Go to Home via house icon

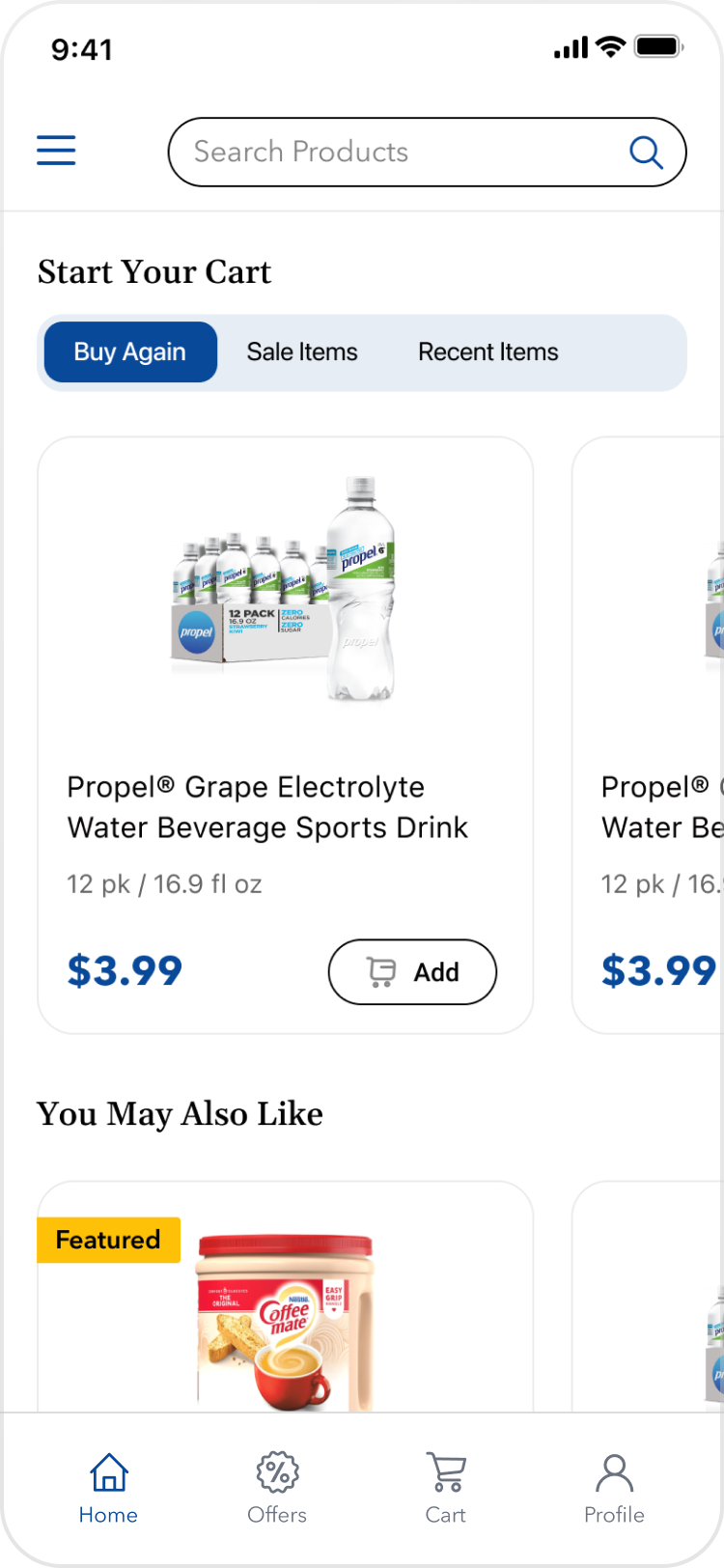pyautogui.click(x=108, y=1473)
